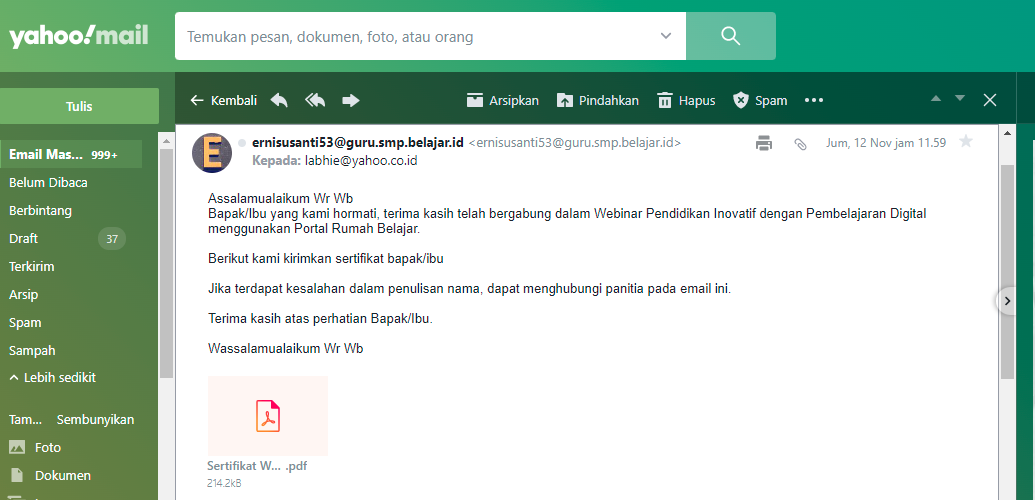1035x500 pixels.
Task: Click Sembunyikan to hide views
Action: (x=95, y=419)
